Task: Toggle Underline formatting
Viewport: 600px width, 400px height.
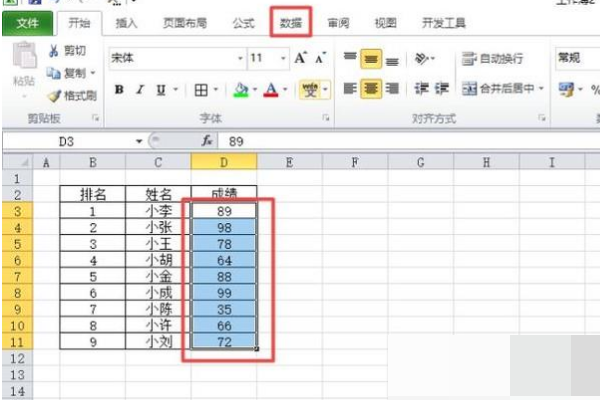Action: click(161, 90)
